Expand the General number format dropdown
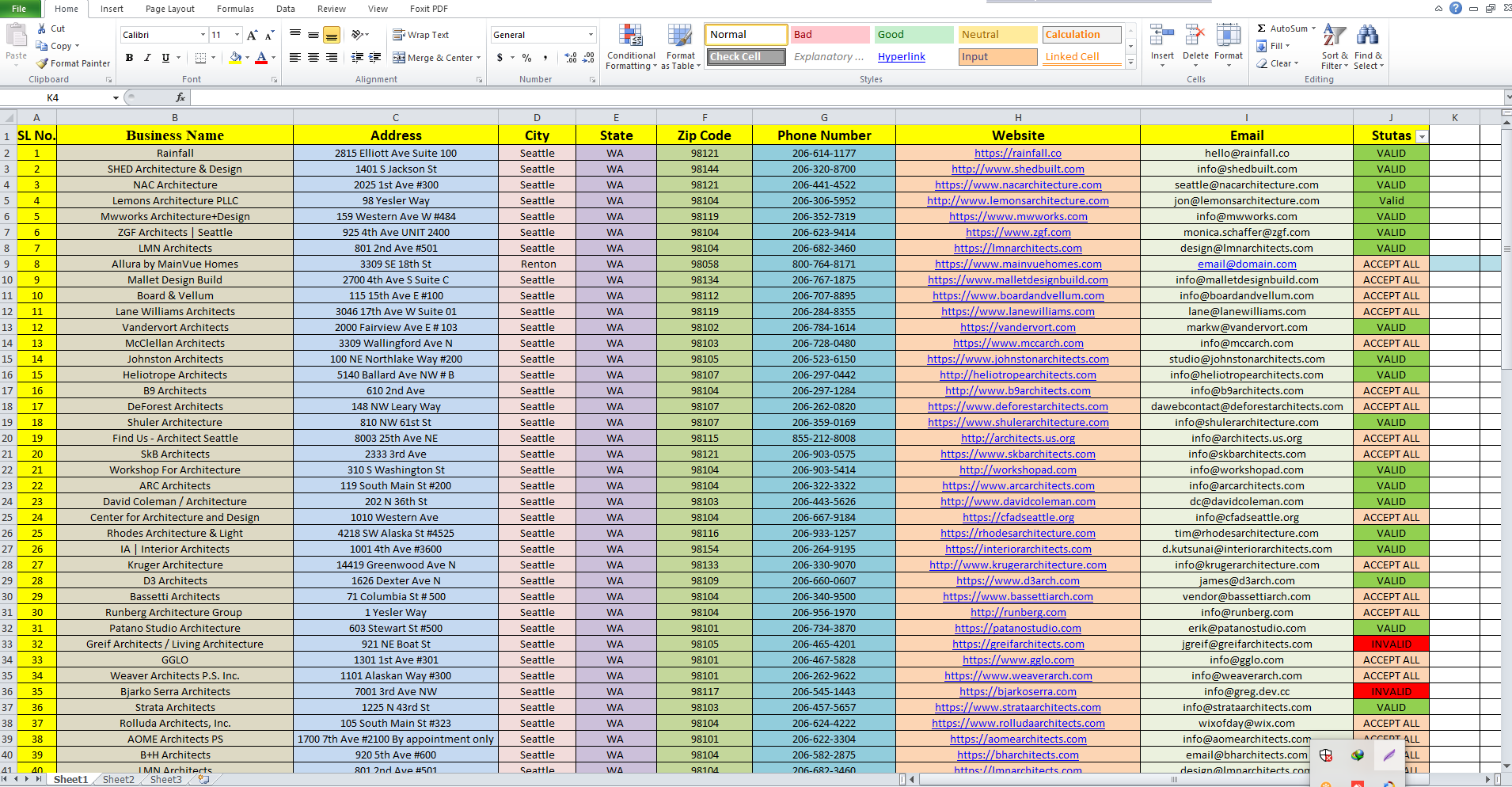 coord(590,35)
